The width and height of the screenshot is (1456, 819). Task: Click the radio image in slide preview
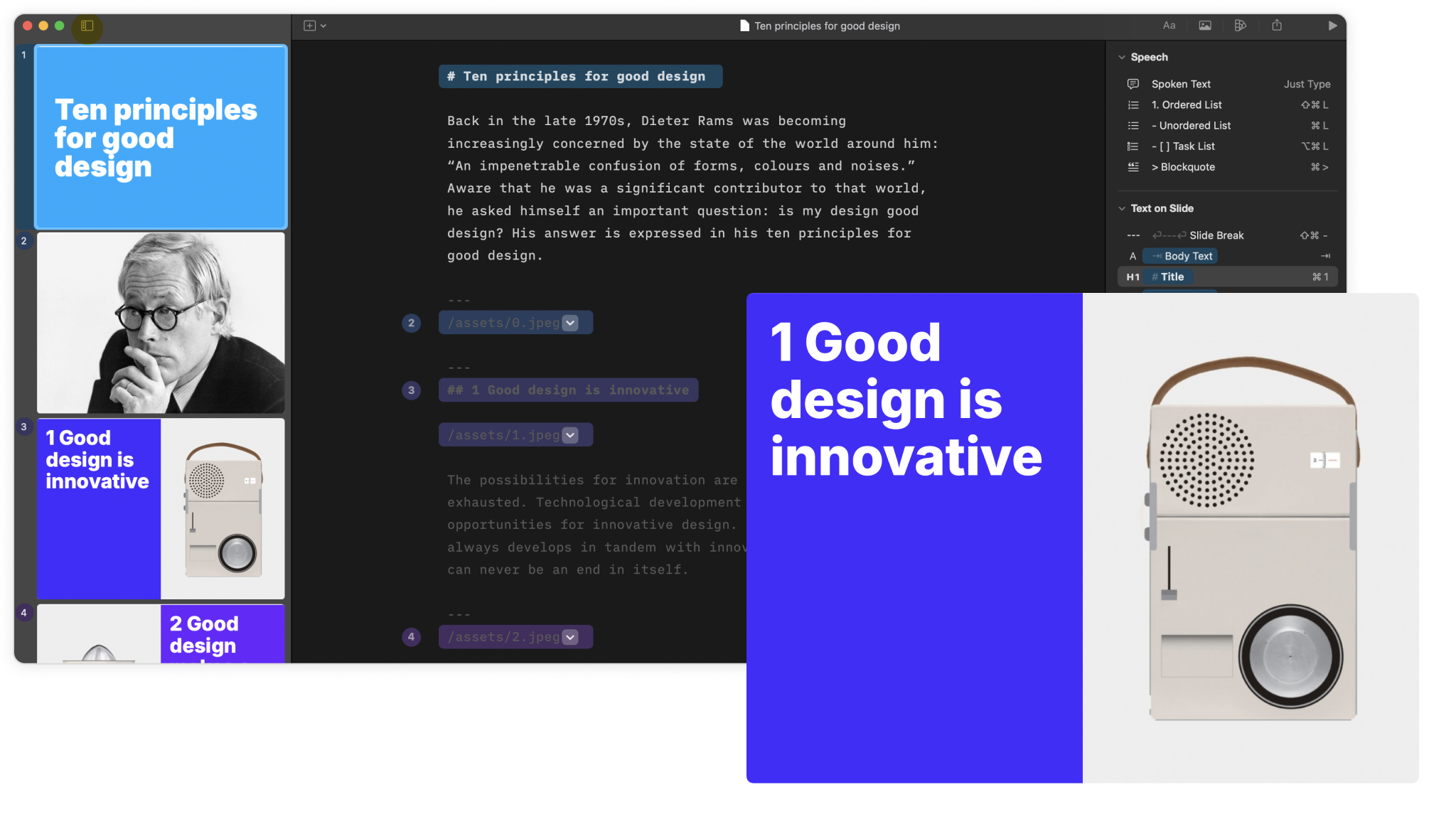1251,539
